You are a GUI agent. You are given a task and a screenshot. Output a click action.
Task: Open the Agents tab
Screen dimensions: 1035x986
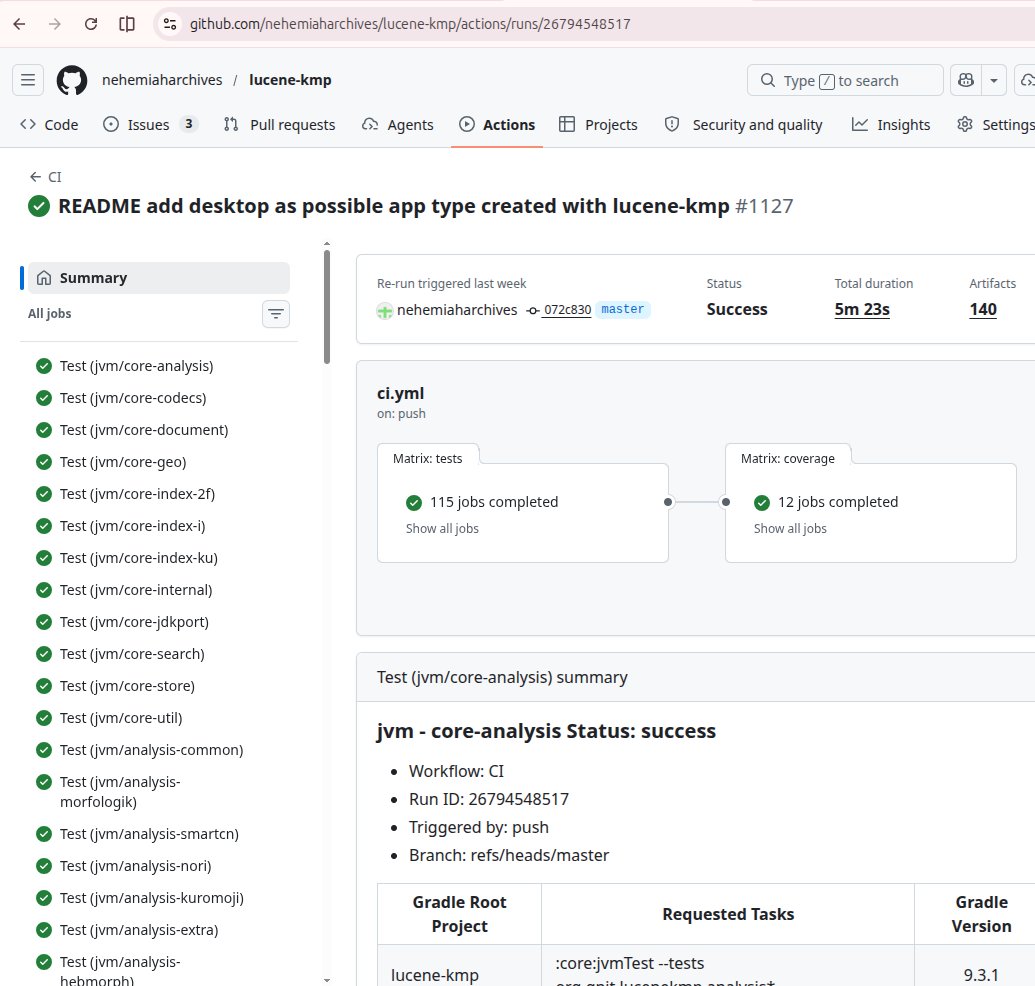[398, 125]
